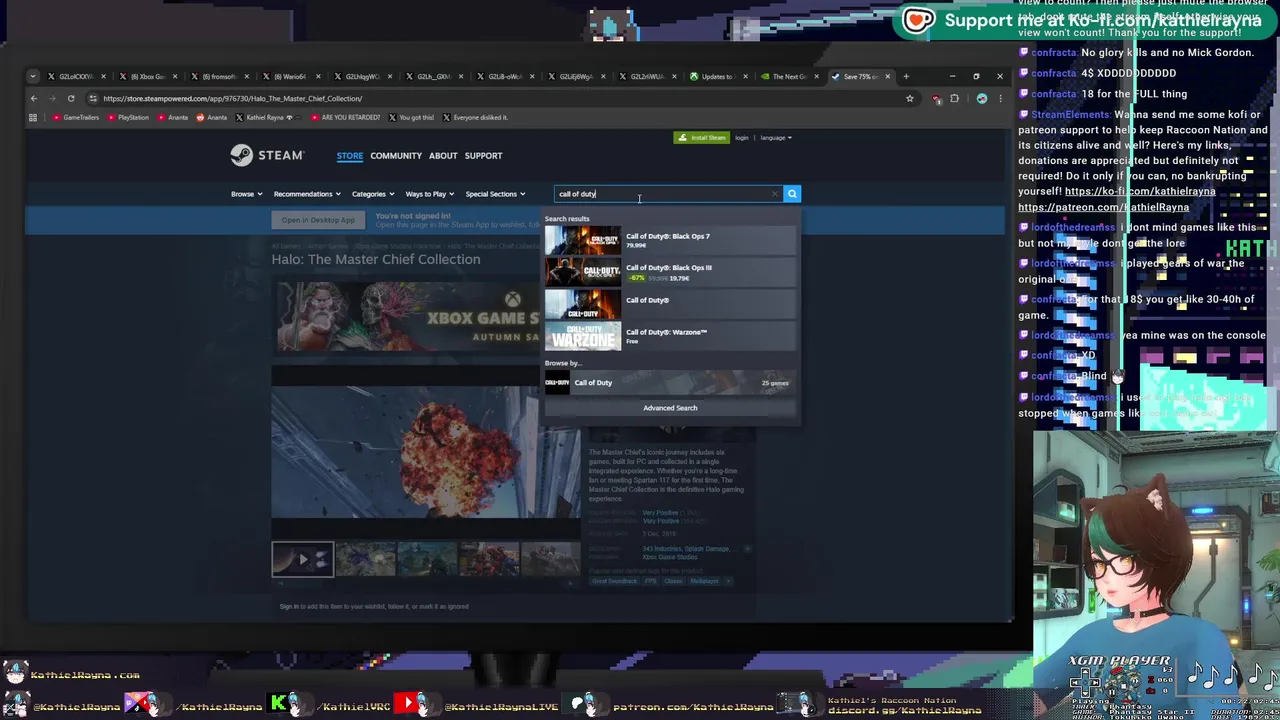
Task: Click the Black Ops 7 result thumbnail
Action: [582, 240]
